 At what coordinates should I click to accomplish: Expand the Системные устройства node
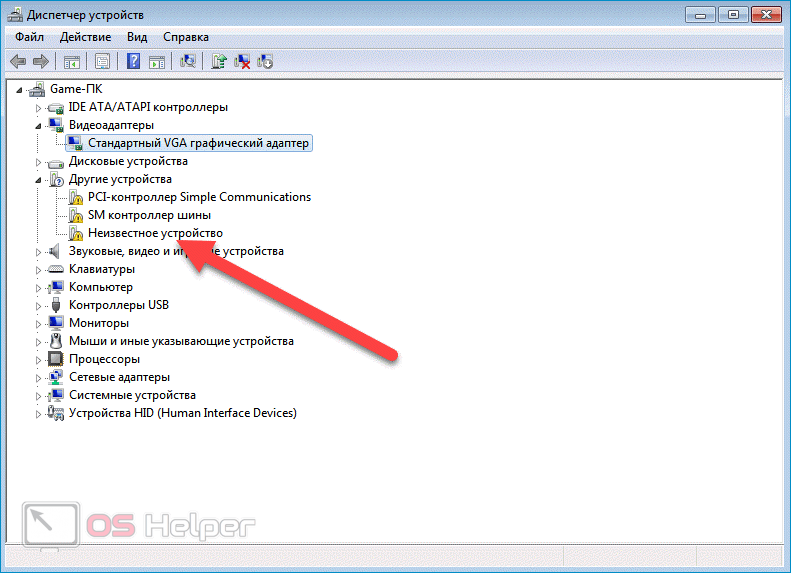click(38, 396)
